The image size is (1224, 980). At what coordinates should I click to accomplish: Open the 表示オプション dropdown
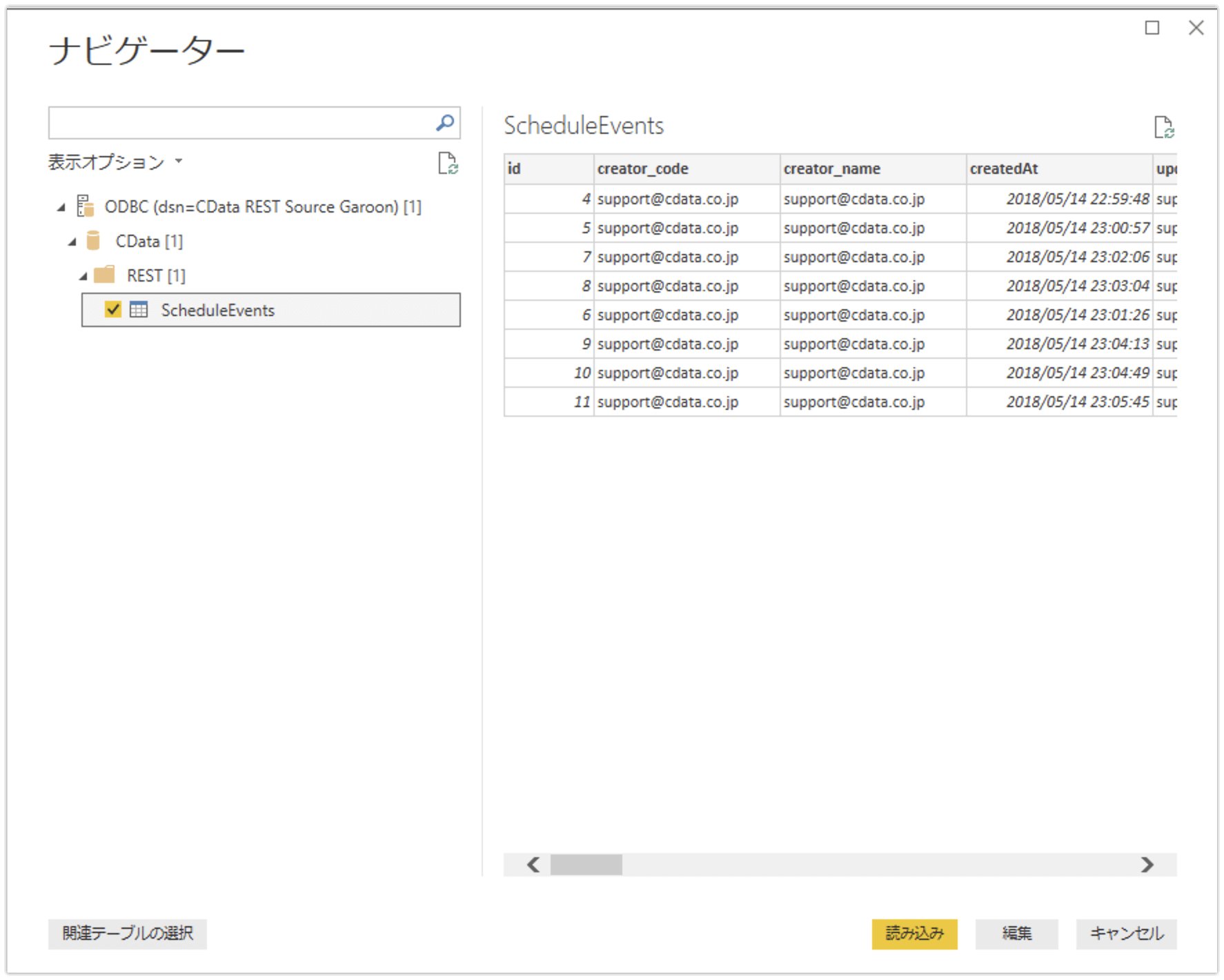(115, 161)
